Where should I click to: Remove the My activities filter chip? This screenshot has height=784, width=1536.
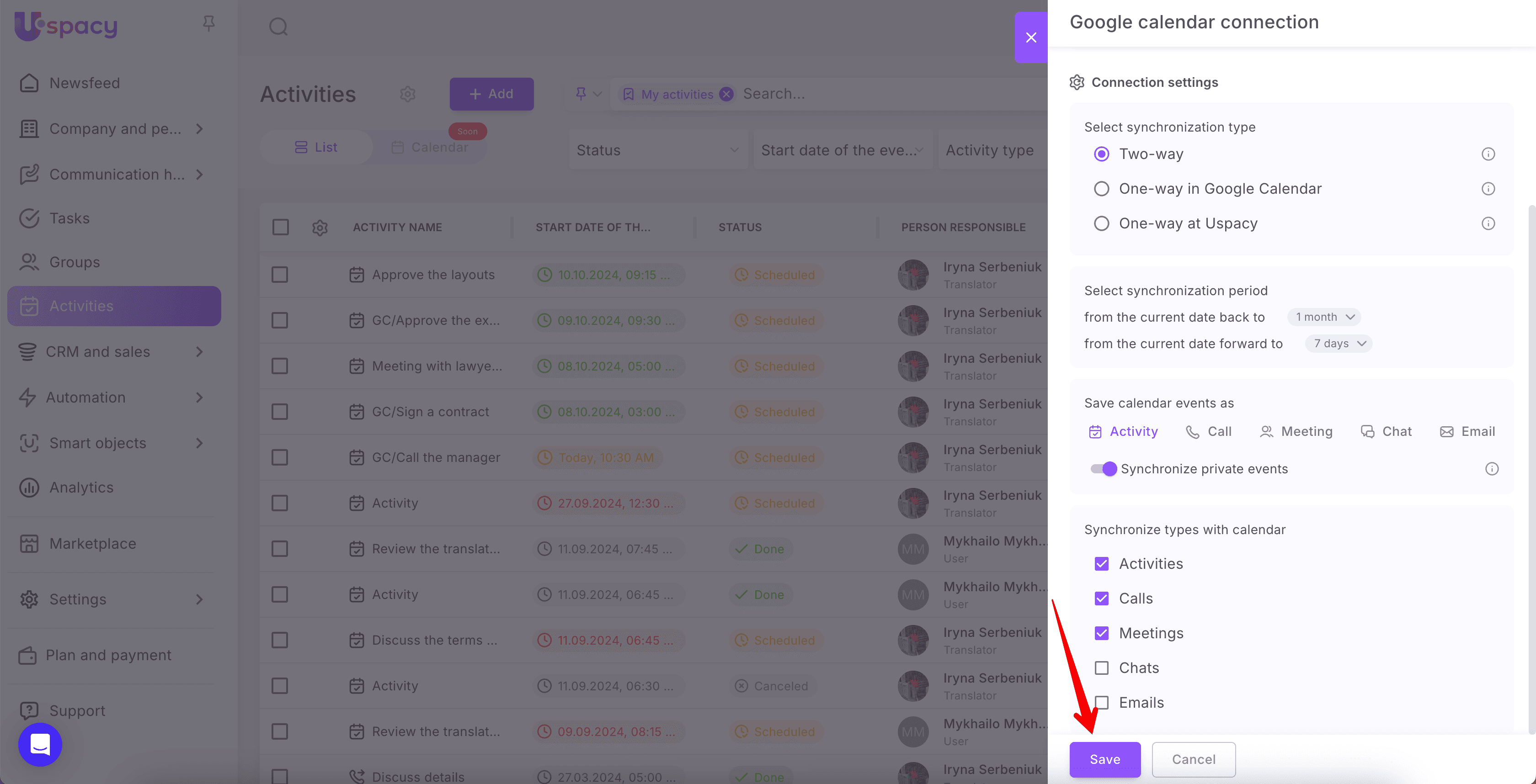(x=725, y=94)
